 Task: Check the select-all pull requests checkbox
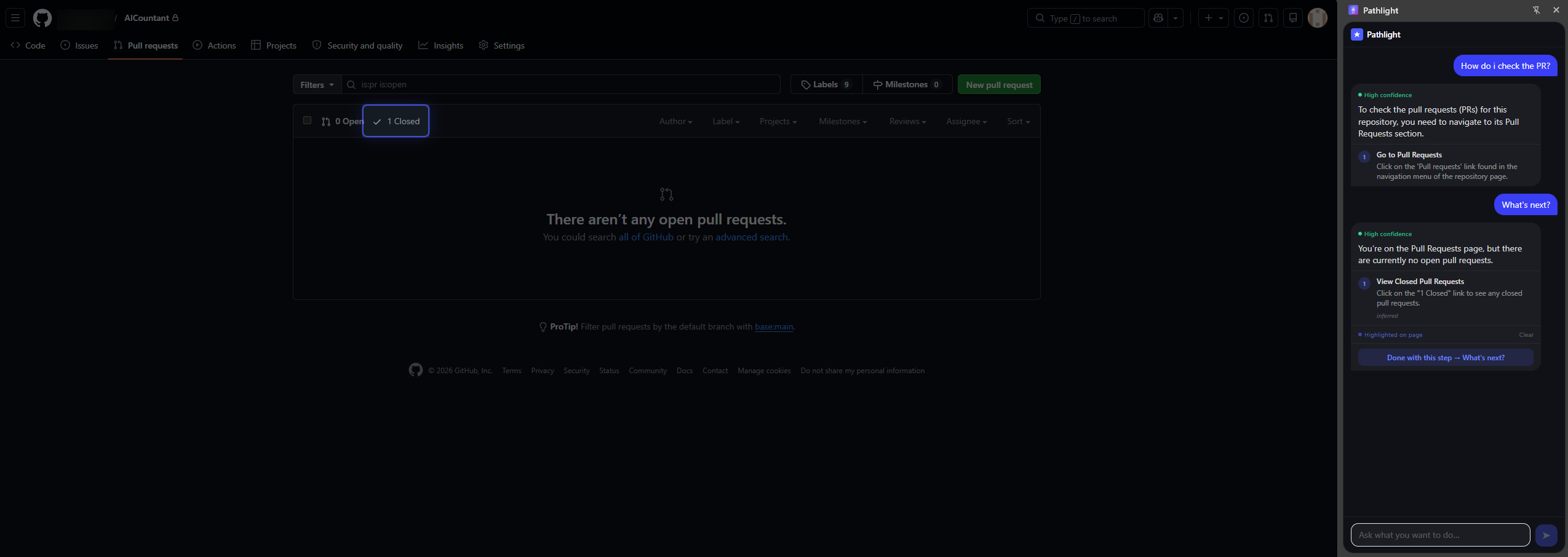307,120
